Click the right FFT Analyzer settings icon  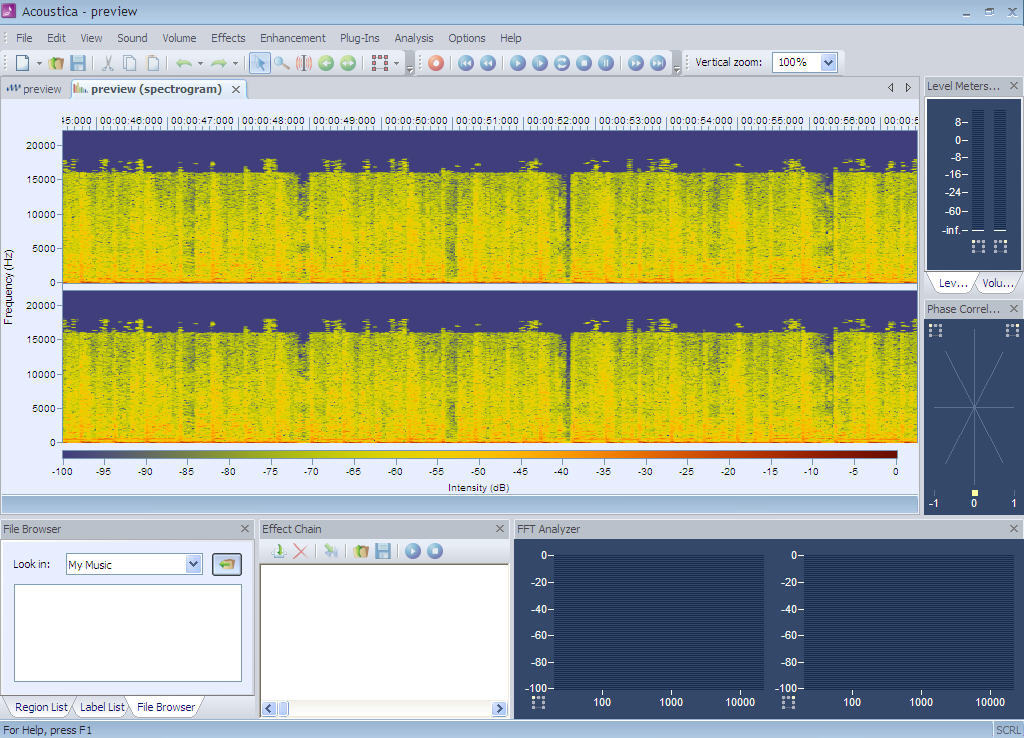click(x=789, y=703)
